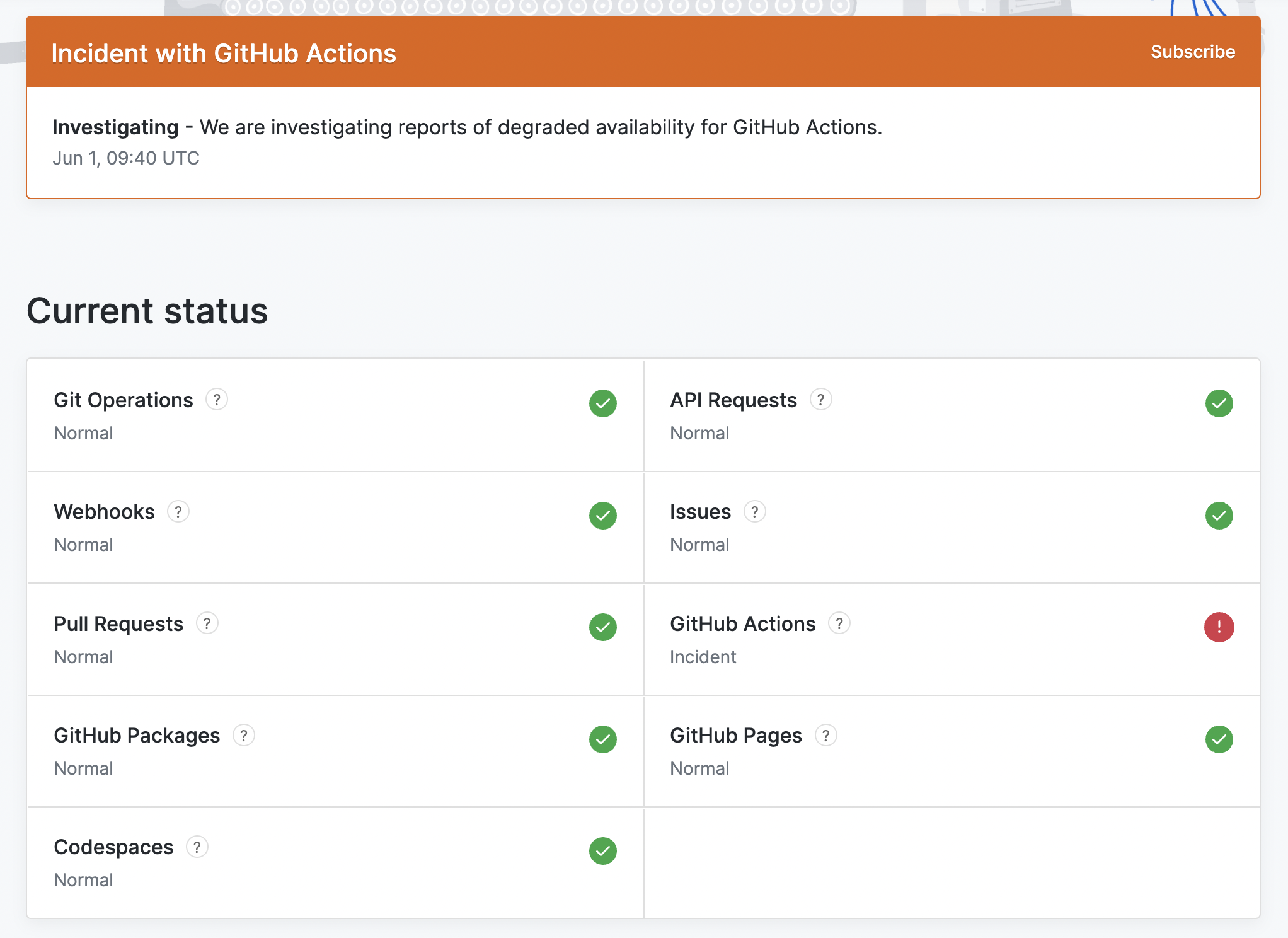Click the Issues help question mark
This screenshot has width=1288, height=938.
click(754, 511)
